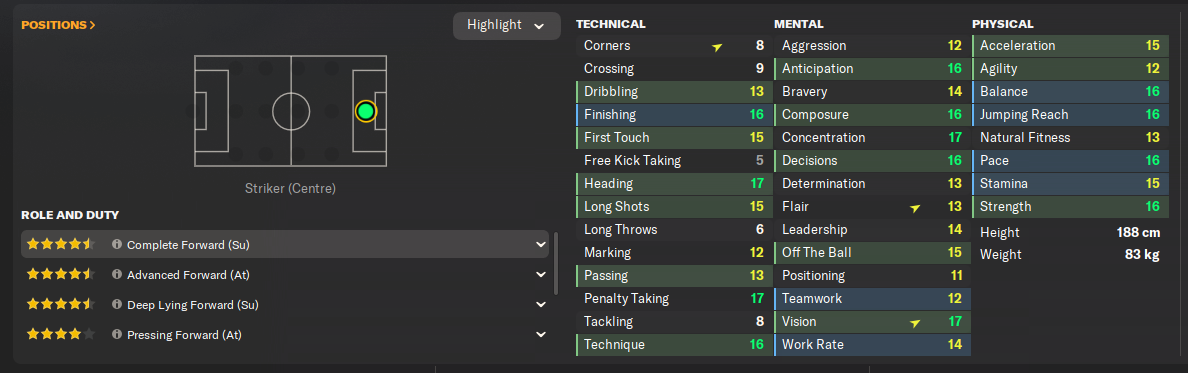Click info icon beside Pressing Forward role
This screenshot has width=1188, height=373.
(117, 334)
